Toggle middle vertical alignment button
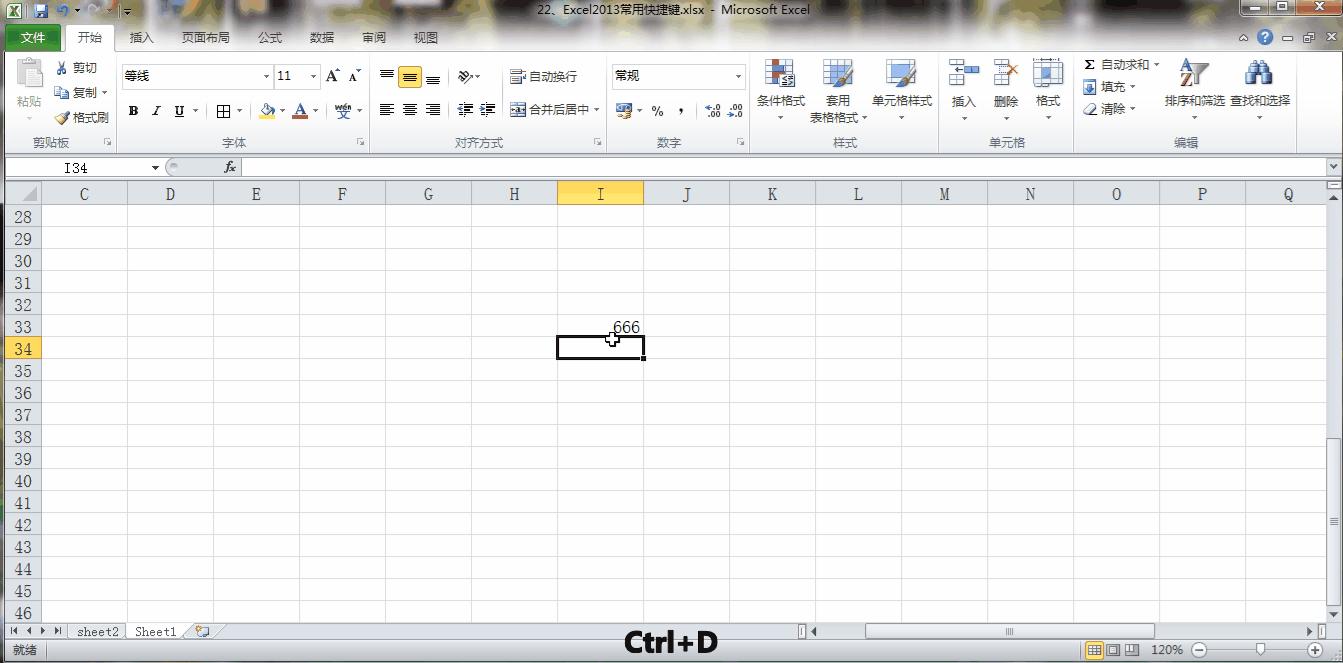 (410, 77)
